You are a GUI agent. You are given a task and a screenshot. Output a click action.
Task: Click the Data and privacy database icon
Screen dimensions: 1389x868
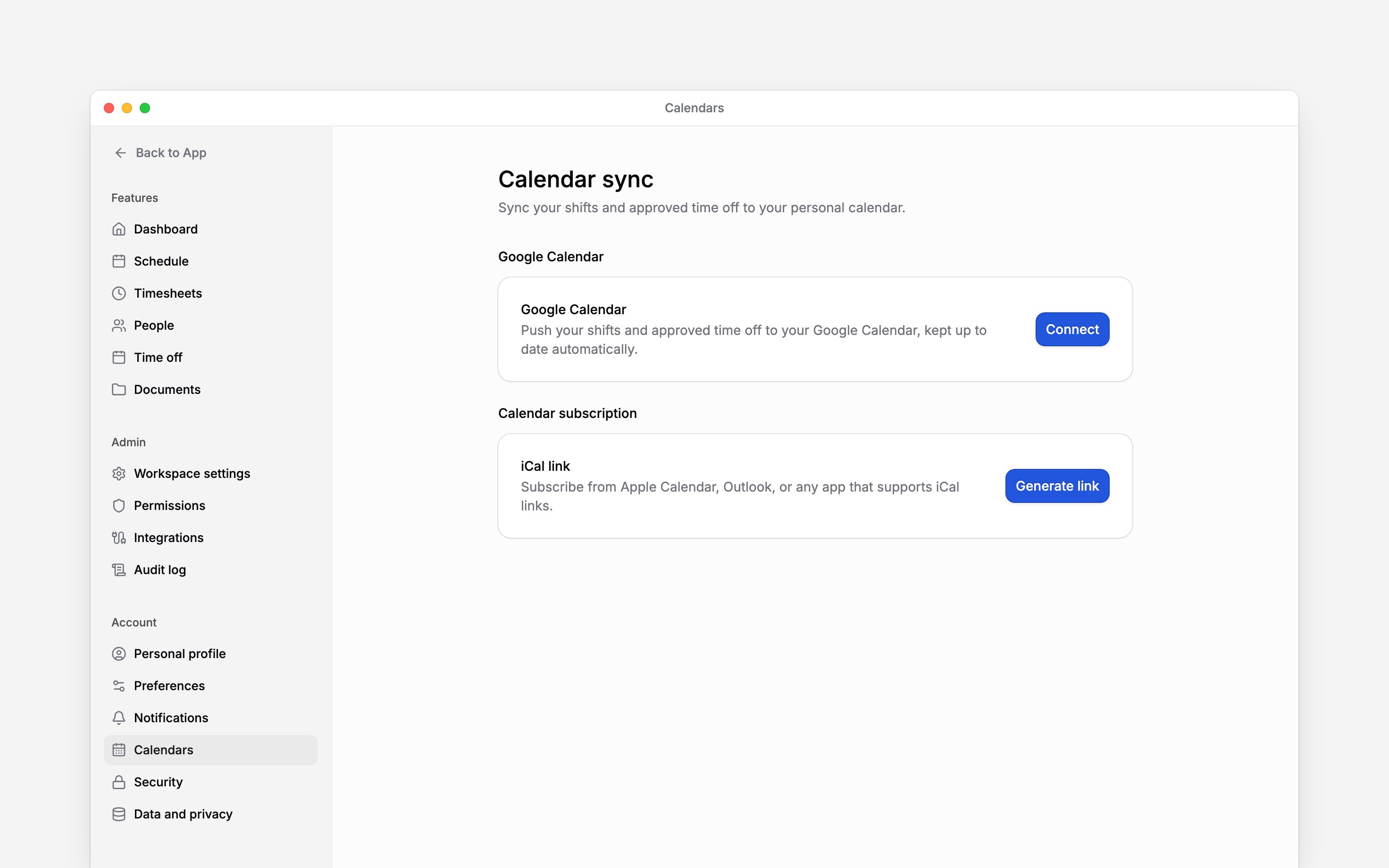point(119,815)
